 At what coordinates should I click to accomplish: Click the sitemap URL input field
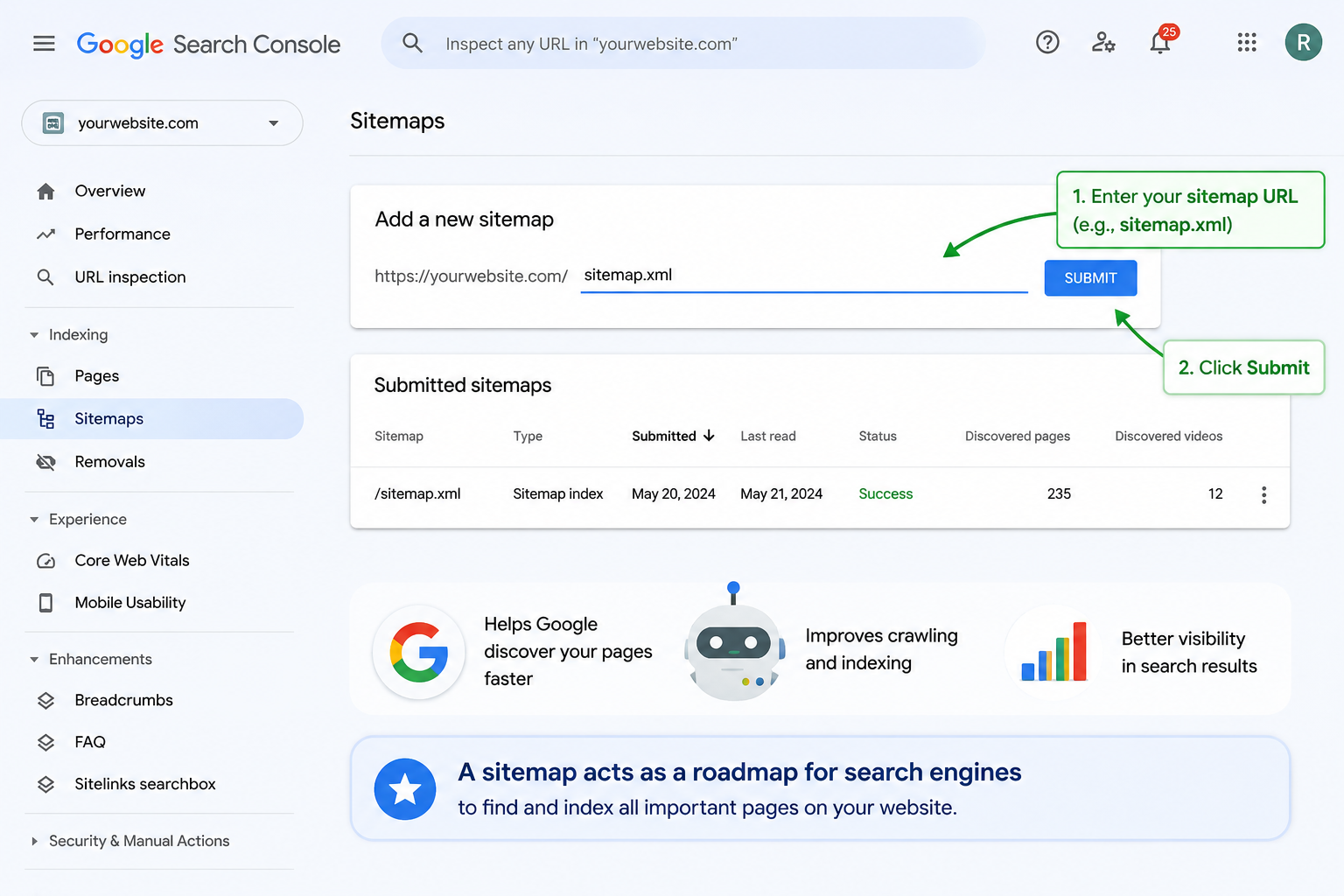804,276
